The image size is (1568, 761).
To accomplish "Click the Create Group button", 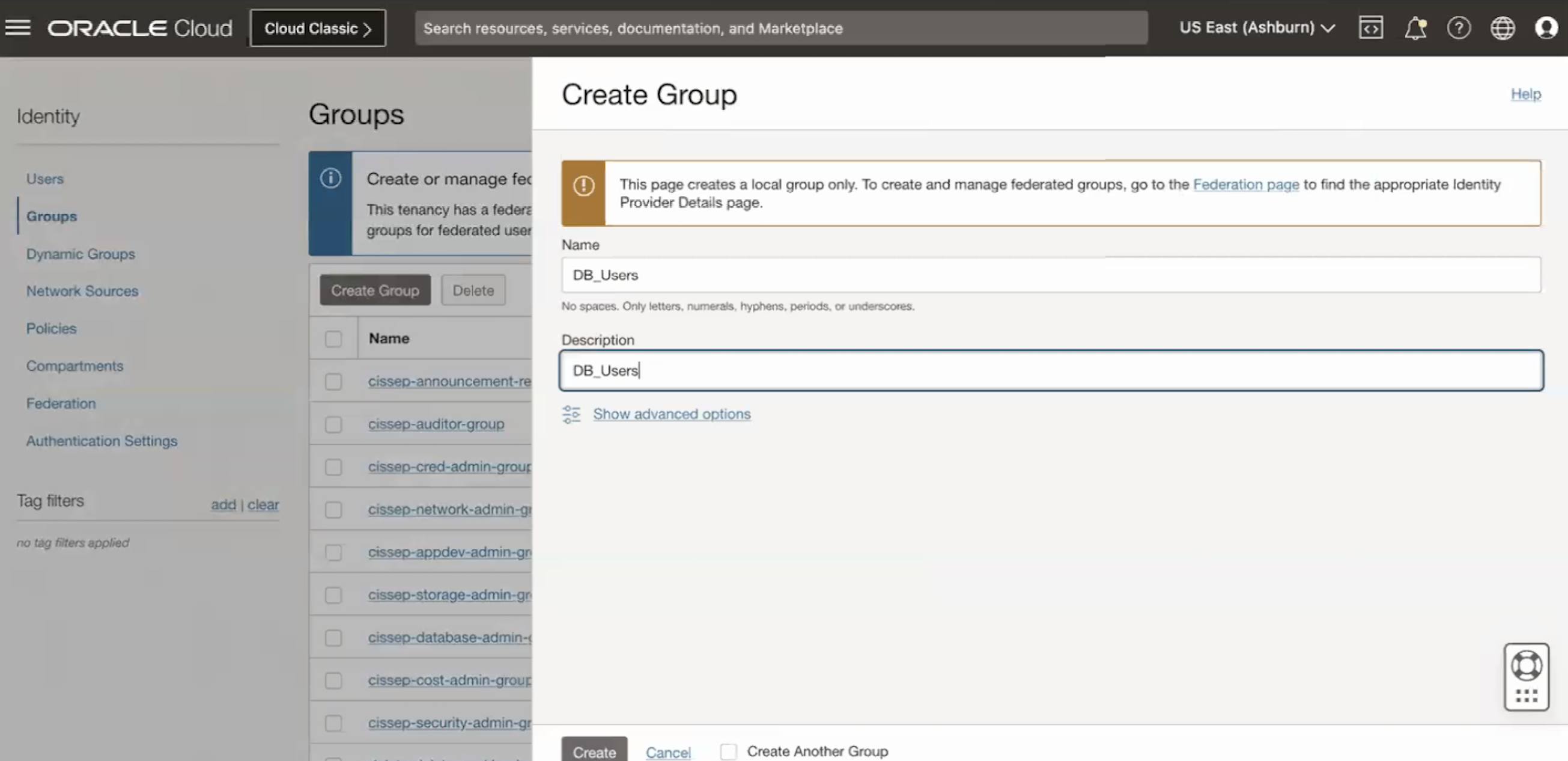I will pyautogui.click(x=374, y=290).
